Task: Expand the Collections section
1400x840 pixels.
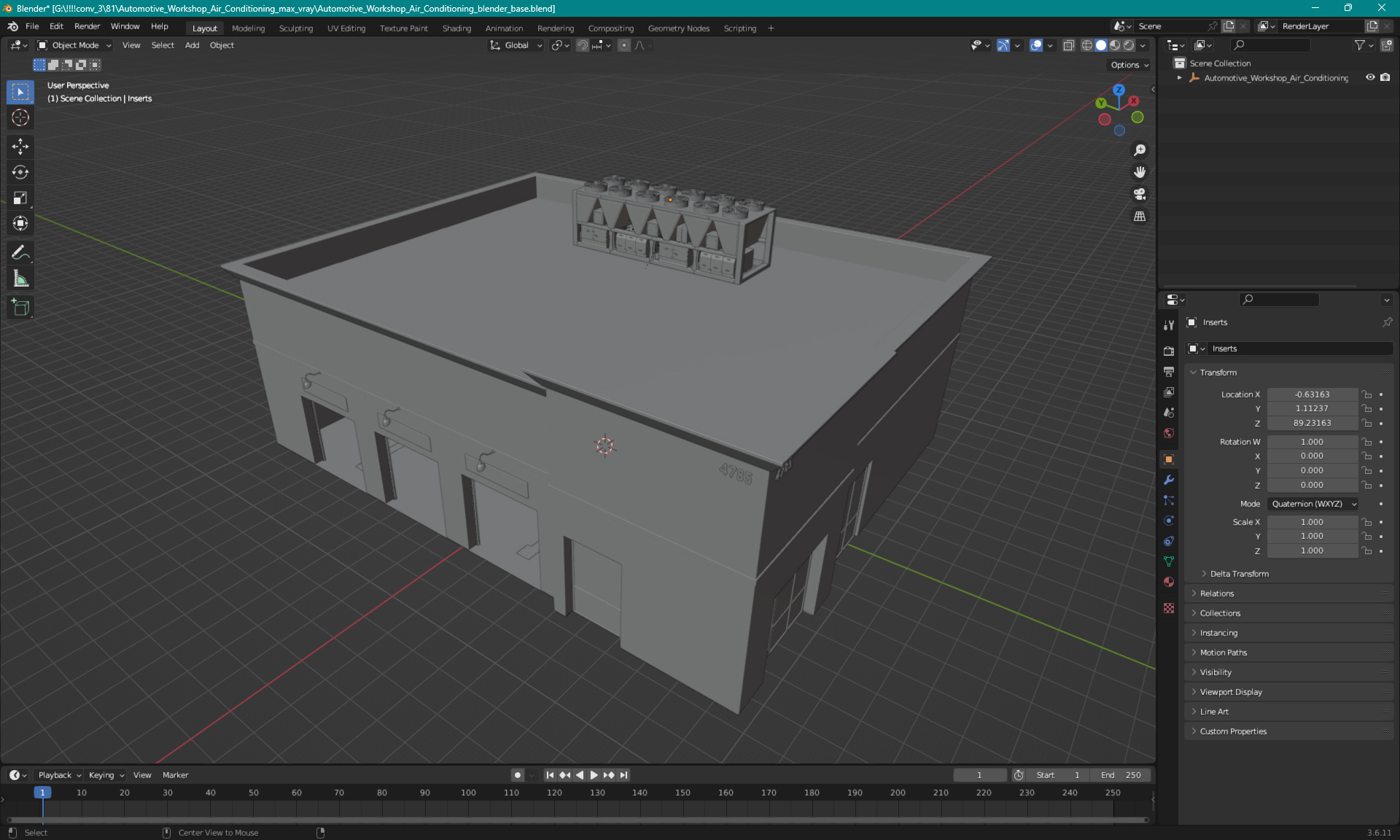Action: [1221, 613]
